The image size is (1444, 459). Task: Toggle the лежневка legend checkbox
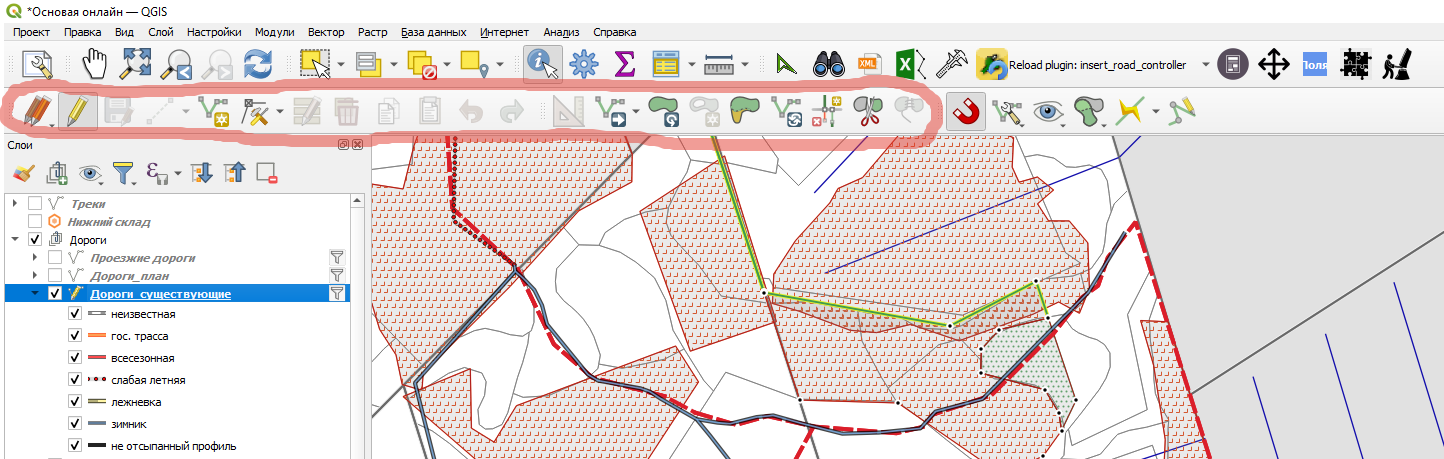pyautogui.click(x=75, y=402)
